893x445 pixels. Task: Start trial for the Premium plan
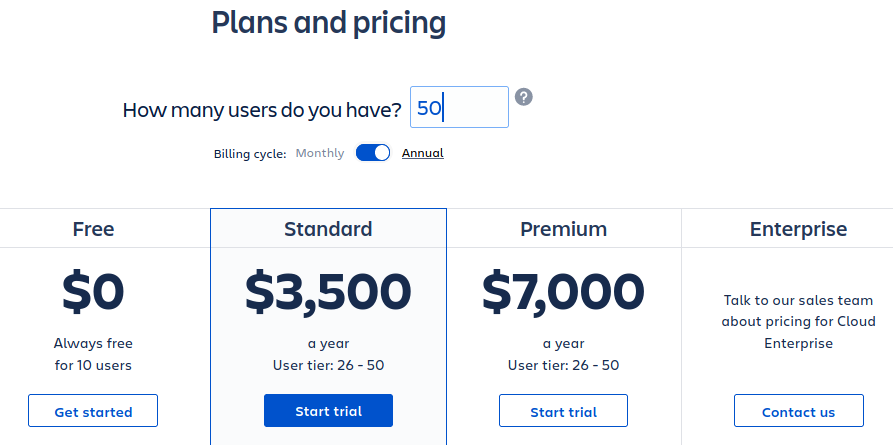(563, 411)
